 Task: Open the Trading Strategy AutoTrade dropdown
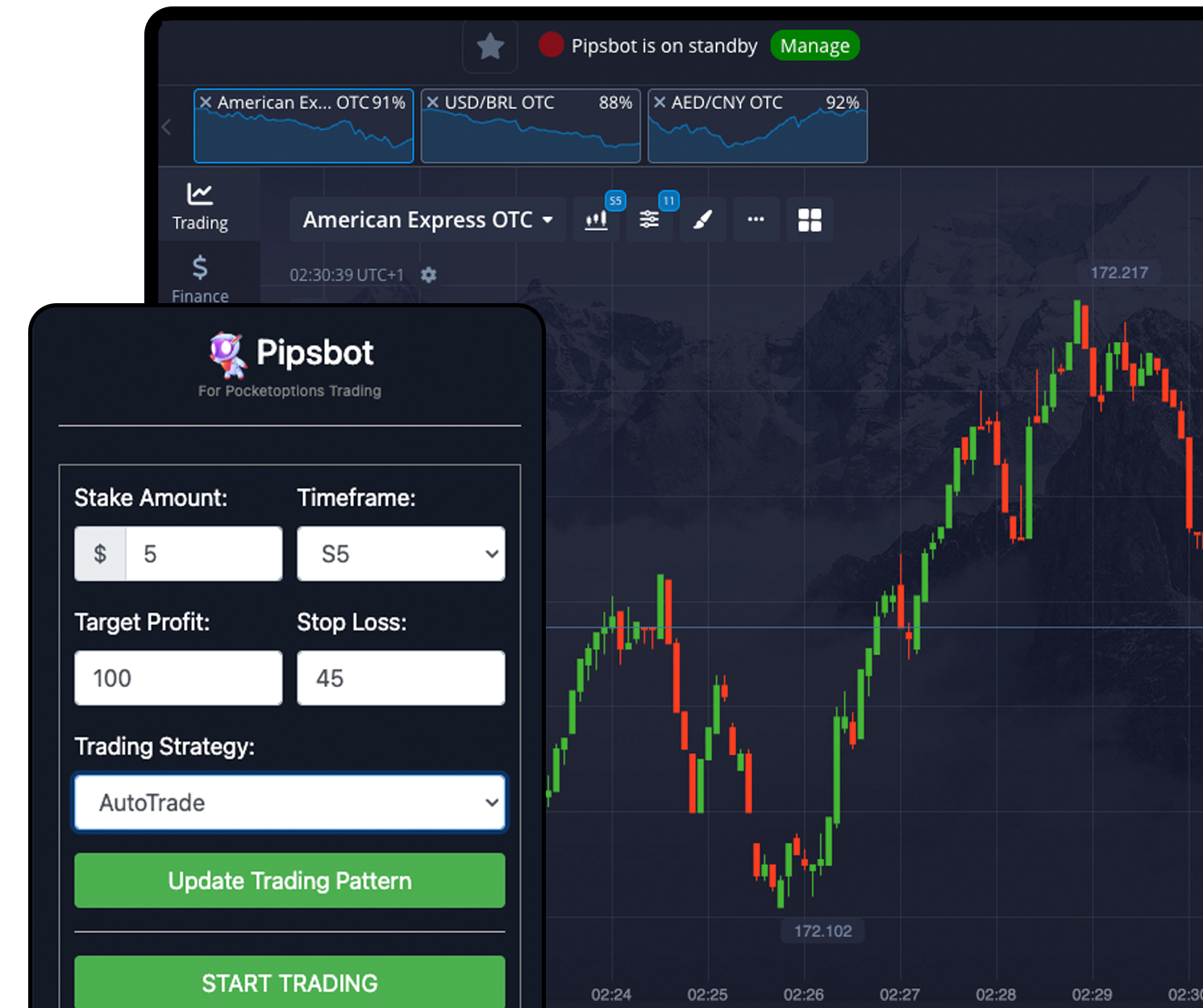pyautogui.click(x=289, y=802)
